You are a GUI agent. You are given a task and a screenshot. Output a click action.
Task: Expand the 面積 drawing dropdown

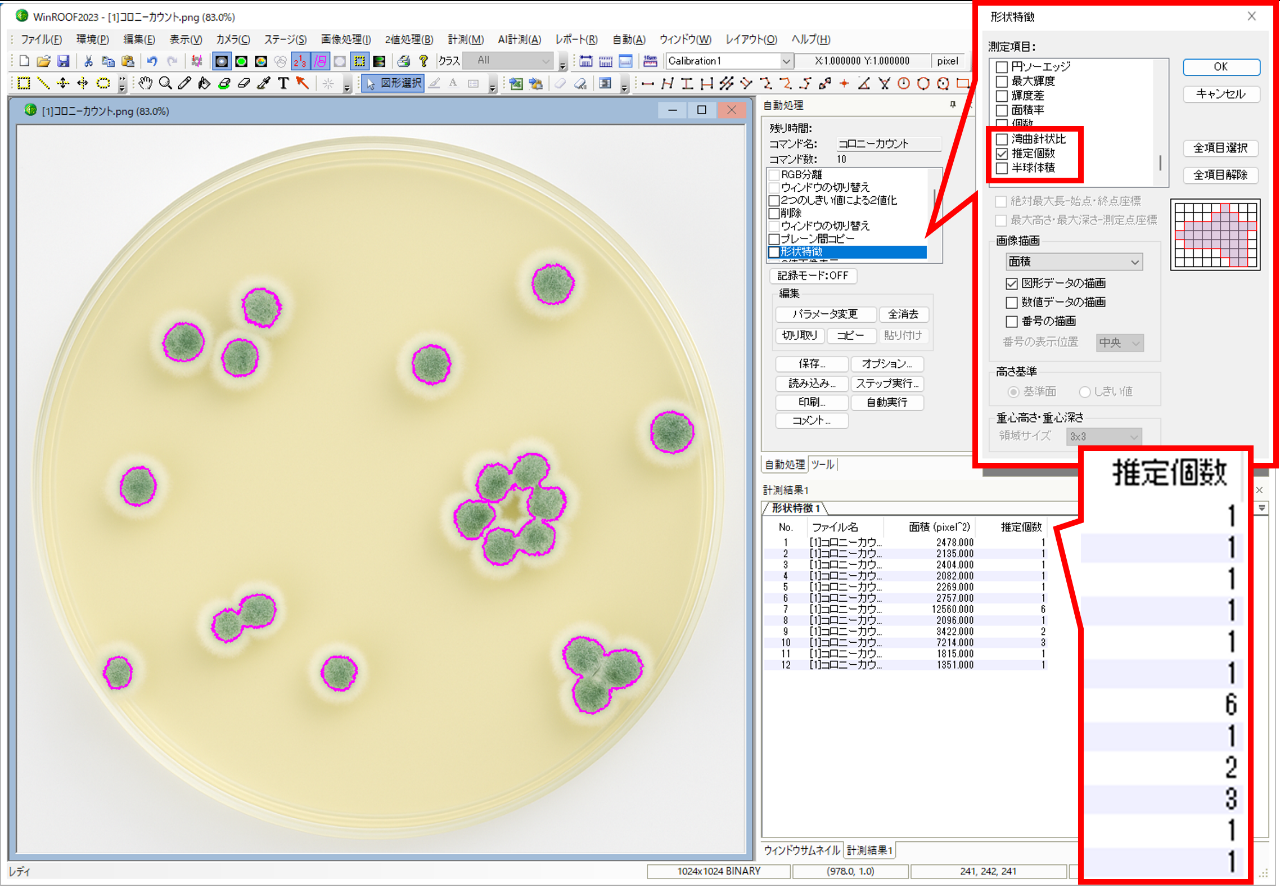(1073, 261)
